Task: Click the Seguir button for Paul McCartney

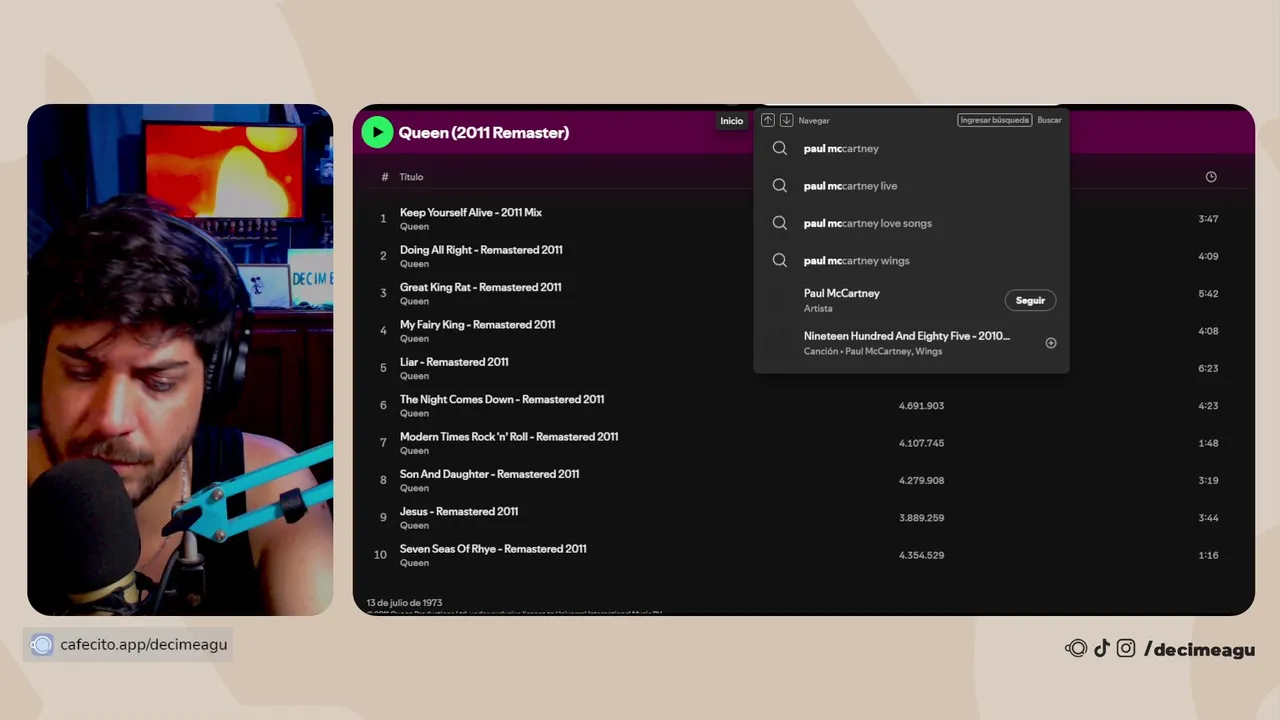Action: click(x=1030, y=300)
